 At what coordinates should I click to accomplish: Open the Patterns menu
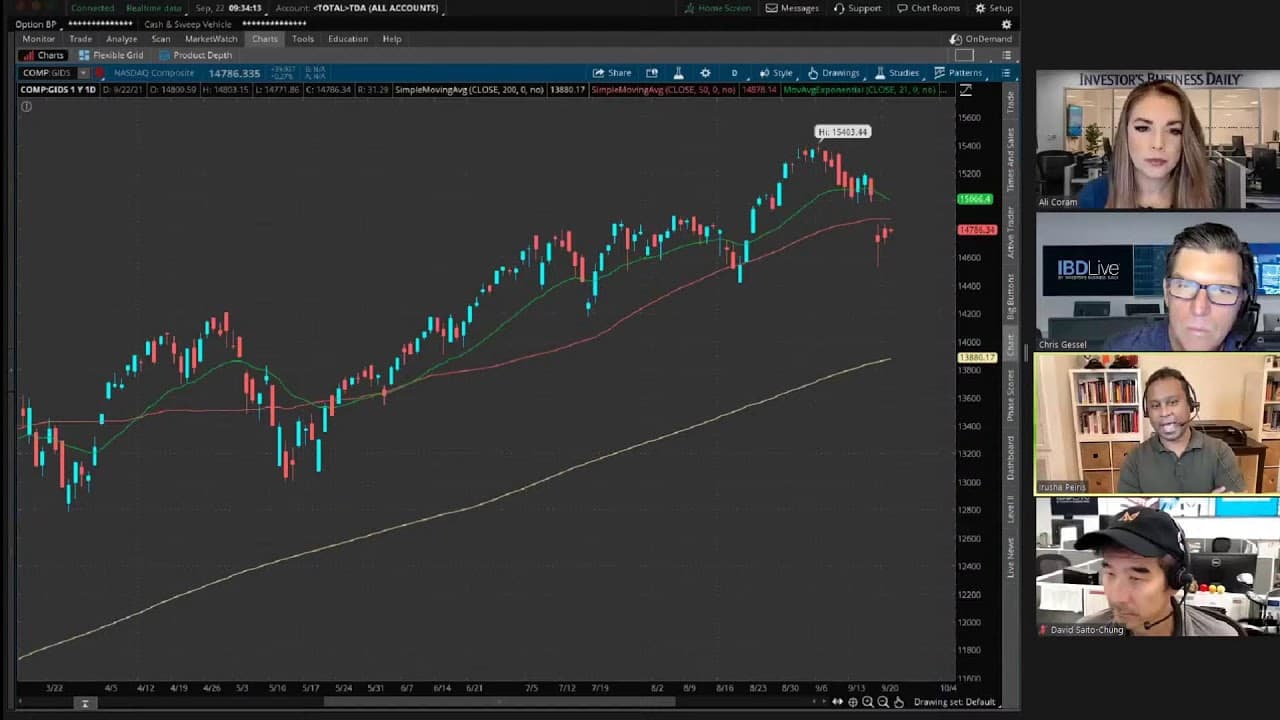958,73
